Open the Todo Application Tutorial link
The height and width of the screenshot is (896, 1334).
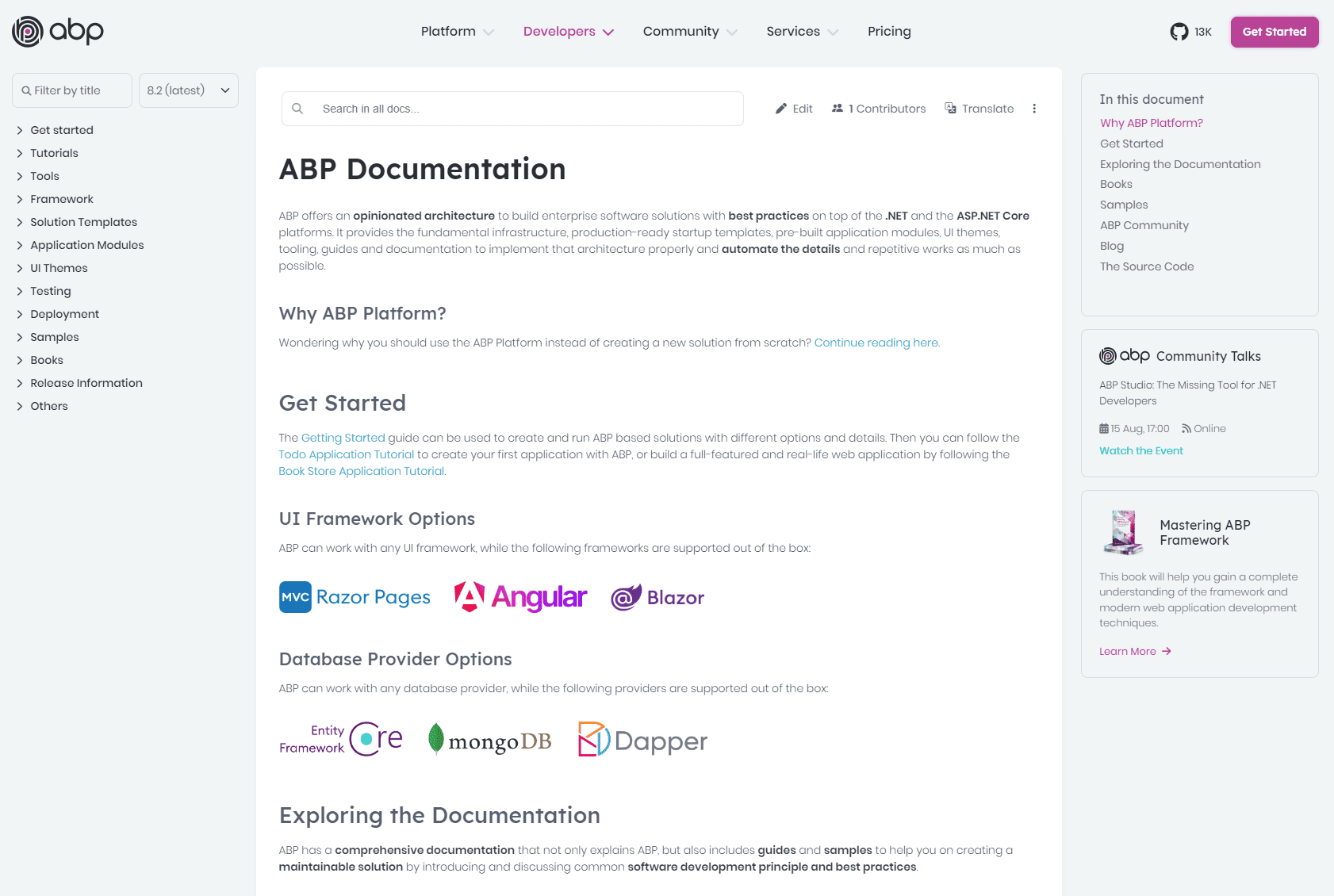(347, 454)
